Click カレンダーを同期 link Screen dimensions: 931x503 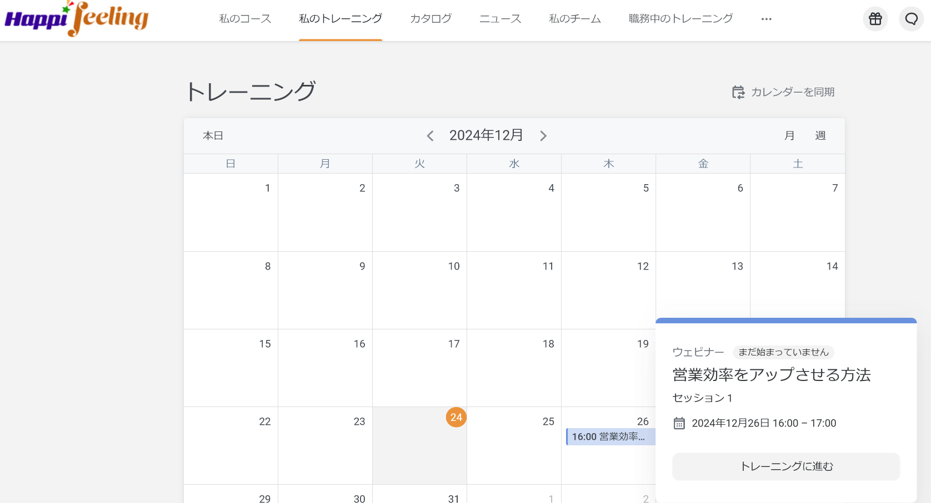792,92
